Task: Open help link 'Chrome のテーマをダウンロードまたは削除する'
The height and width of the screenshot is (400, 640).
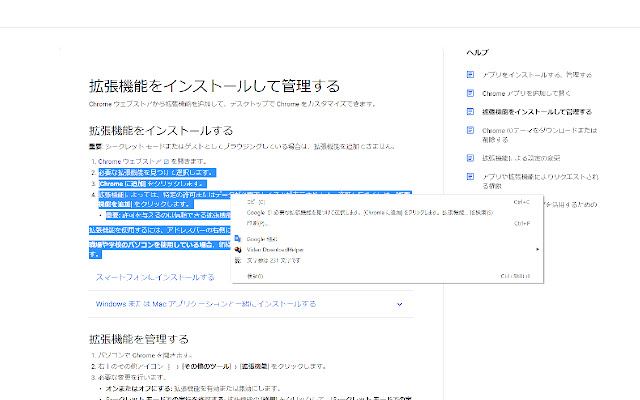Action: [x=540, y=135]
